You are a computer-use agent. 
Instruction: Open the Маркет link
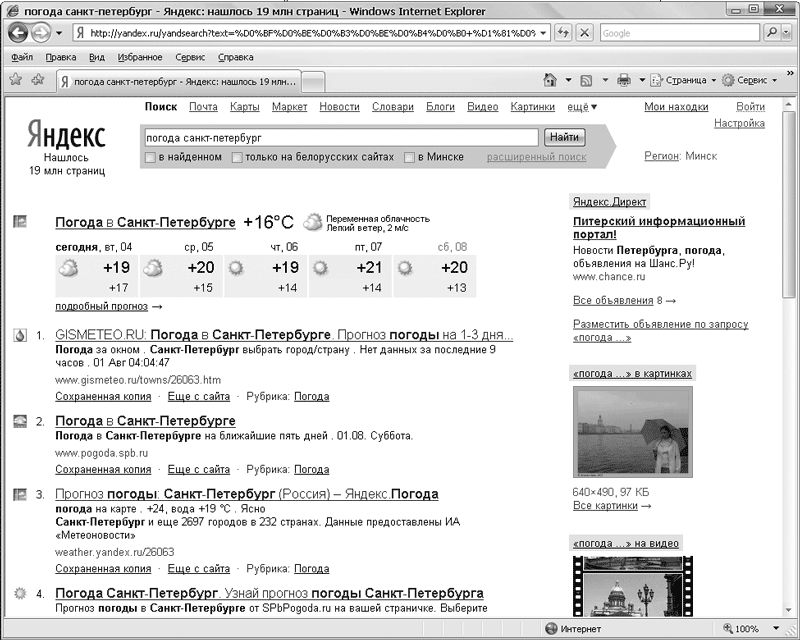point(289,107)
